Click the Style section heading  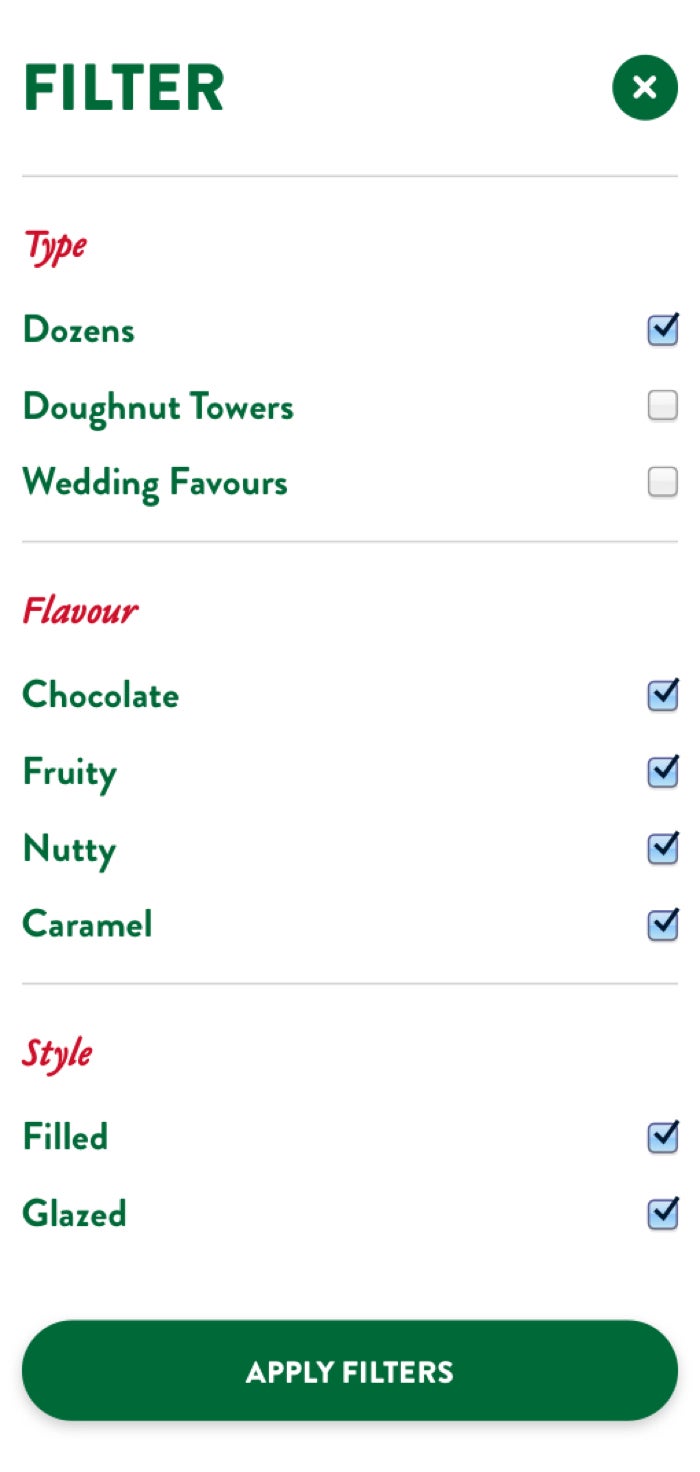click(x=57, y=1053)
